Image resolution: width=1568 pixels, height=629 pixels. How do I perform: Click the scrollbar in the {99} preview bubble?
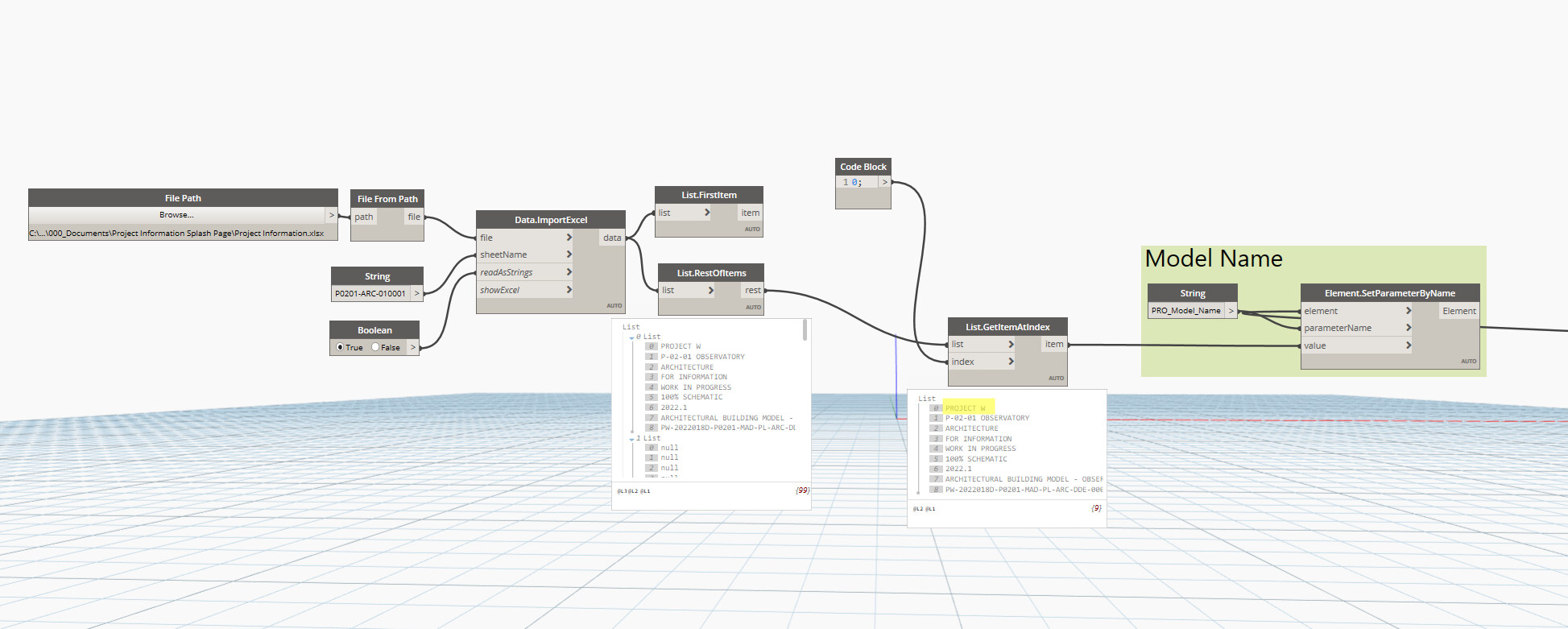click(805, 330)
